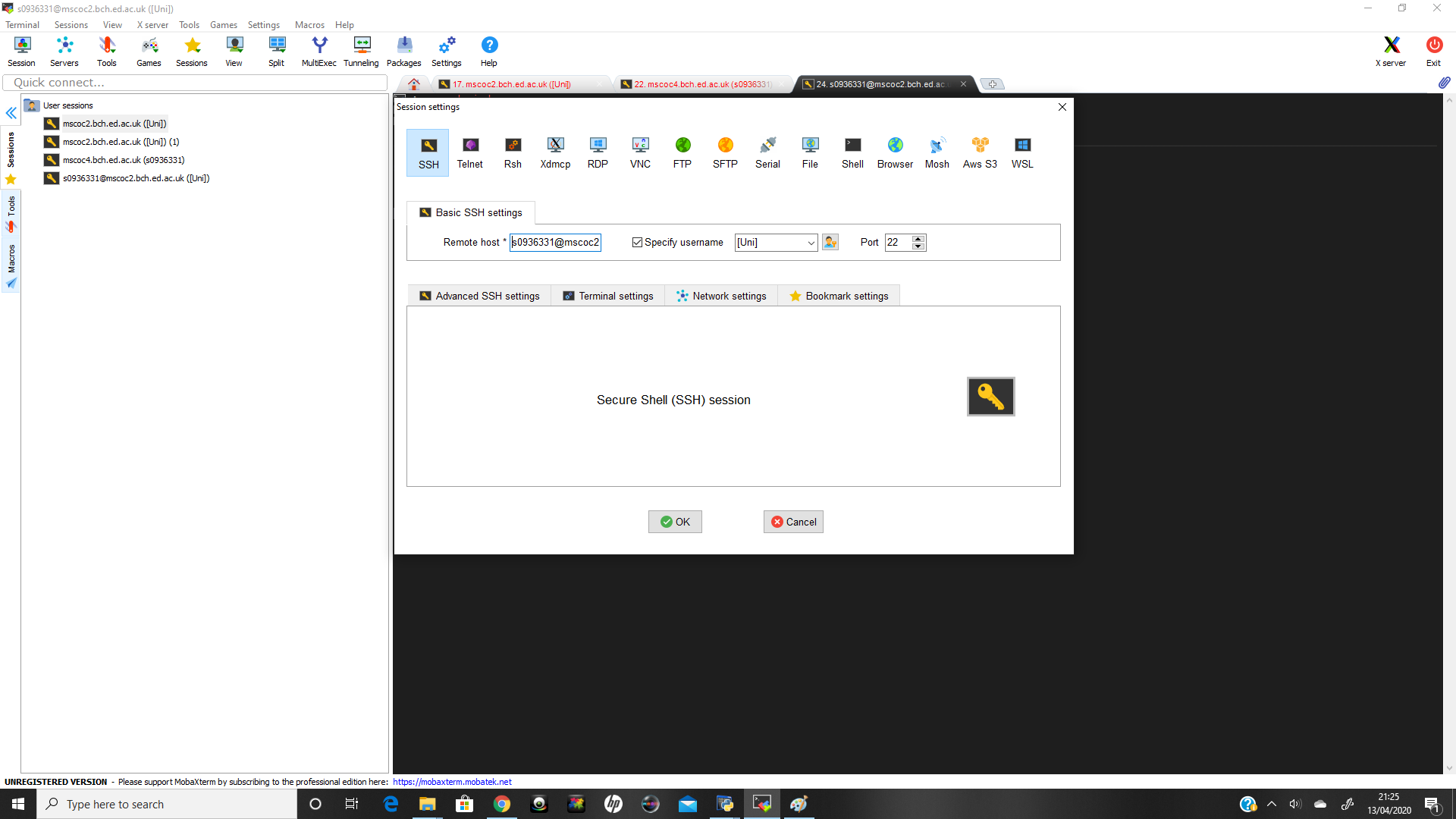Select the Rsh session type
Viewport: 1456px width, 819px height.
513,152
